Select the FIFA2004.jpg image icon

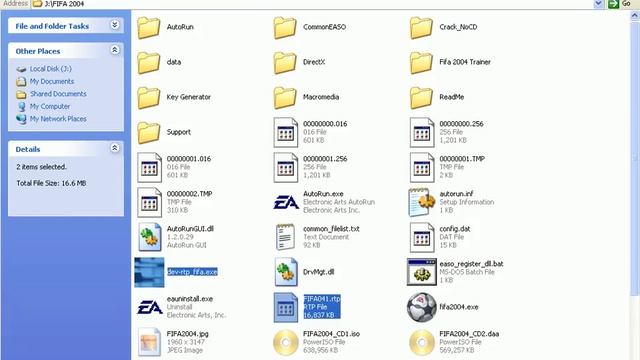click(149, 342)
